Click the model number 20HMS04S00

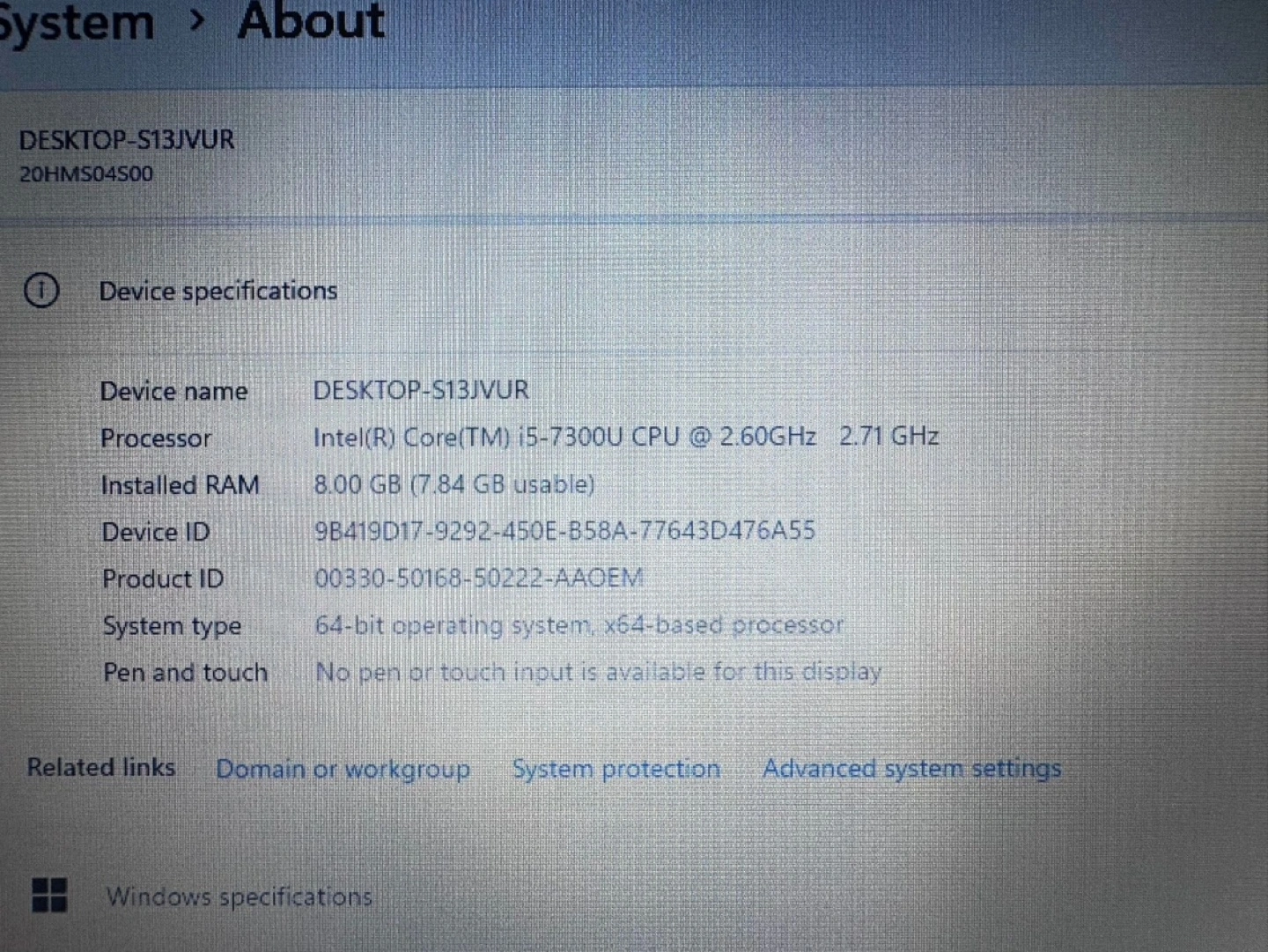[86, 174]
